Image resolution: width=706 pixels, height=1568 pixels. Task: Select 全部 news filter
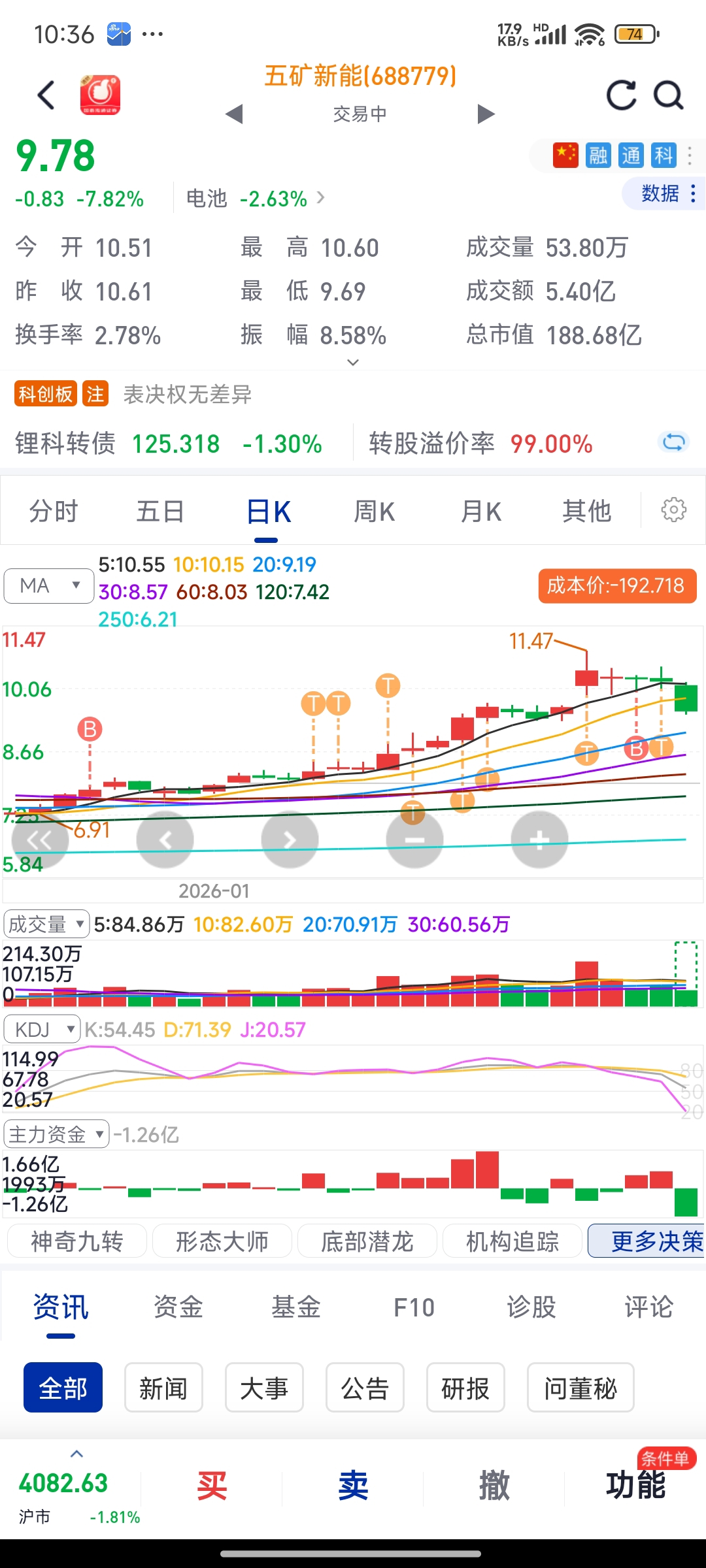tap(63, 1388)
